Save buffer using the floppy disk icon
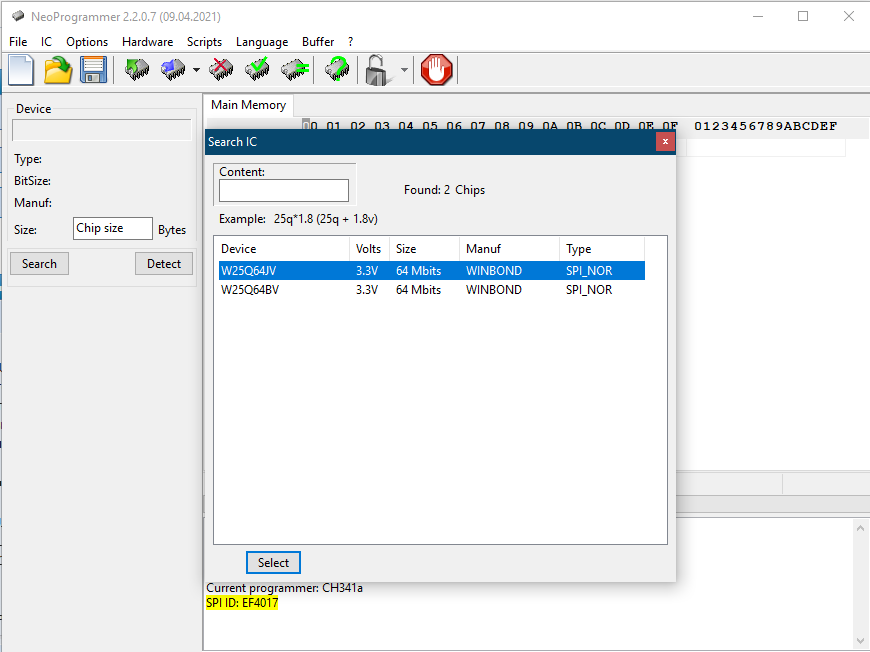This screenshot has width=870, height=652. pos(93,70)
